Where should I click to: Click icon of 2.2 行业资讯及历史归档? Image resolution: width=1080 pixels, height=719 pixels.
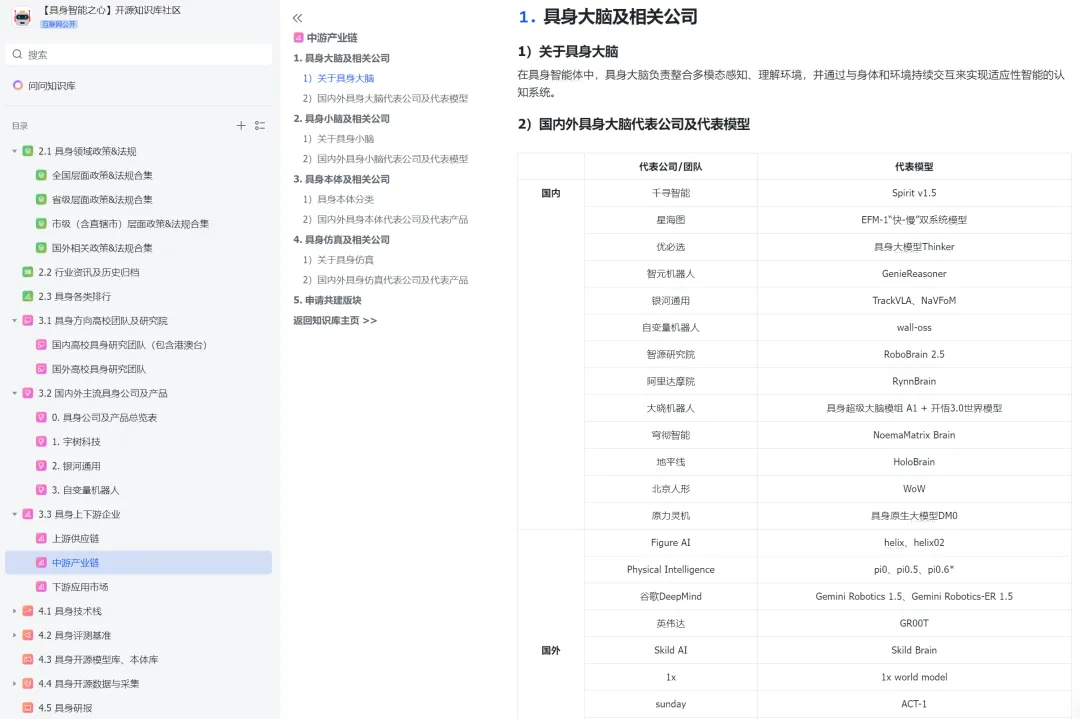click(28, 272)
